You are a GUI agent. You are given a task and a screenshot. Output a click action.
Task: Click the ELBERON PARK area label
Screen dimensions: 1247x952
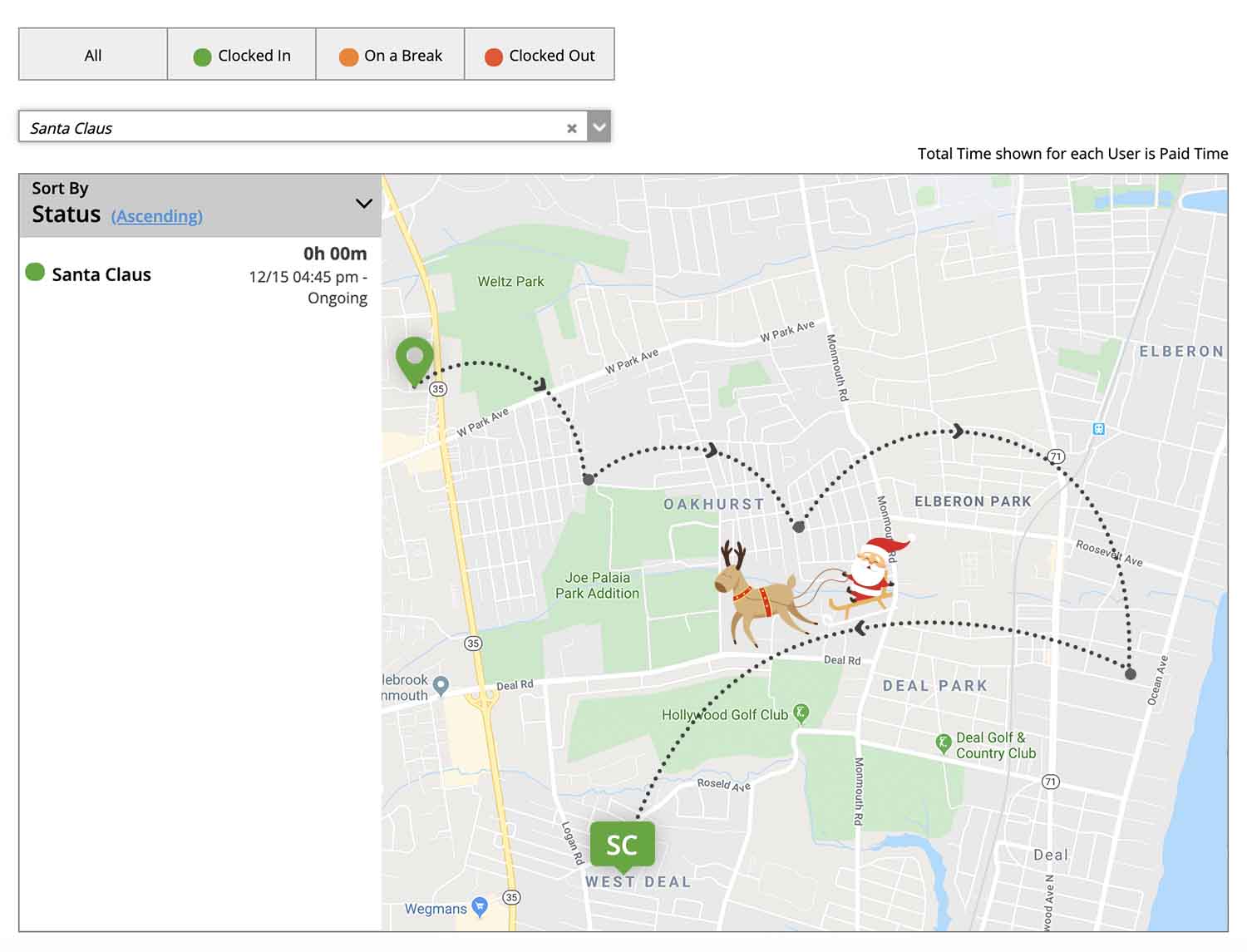[973, 501]
